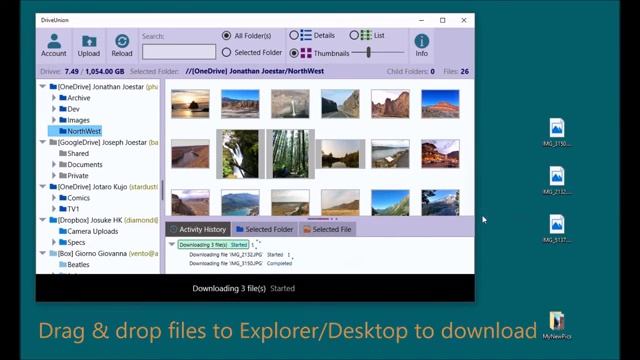Collapse GoogleDrive Joseph Joestar account node
640x360 pixels.
pyautogui.click(x=43, y=142)
